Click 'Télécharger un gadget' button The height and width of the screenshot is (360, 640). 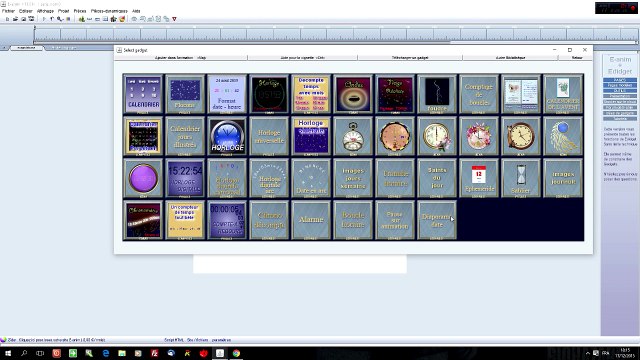coord(410,58)
